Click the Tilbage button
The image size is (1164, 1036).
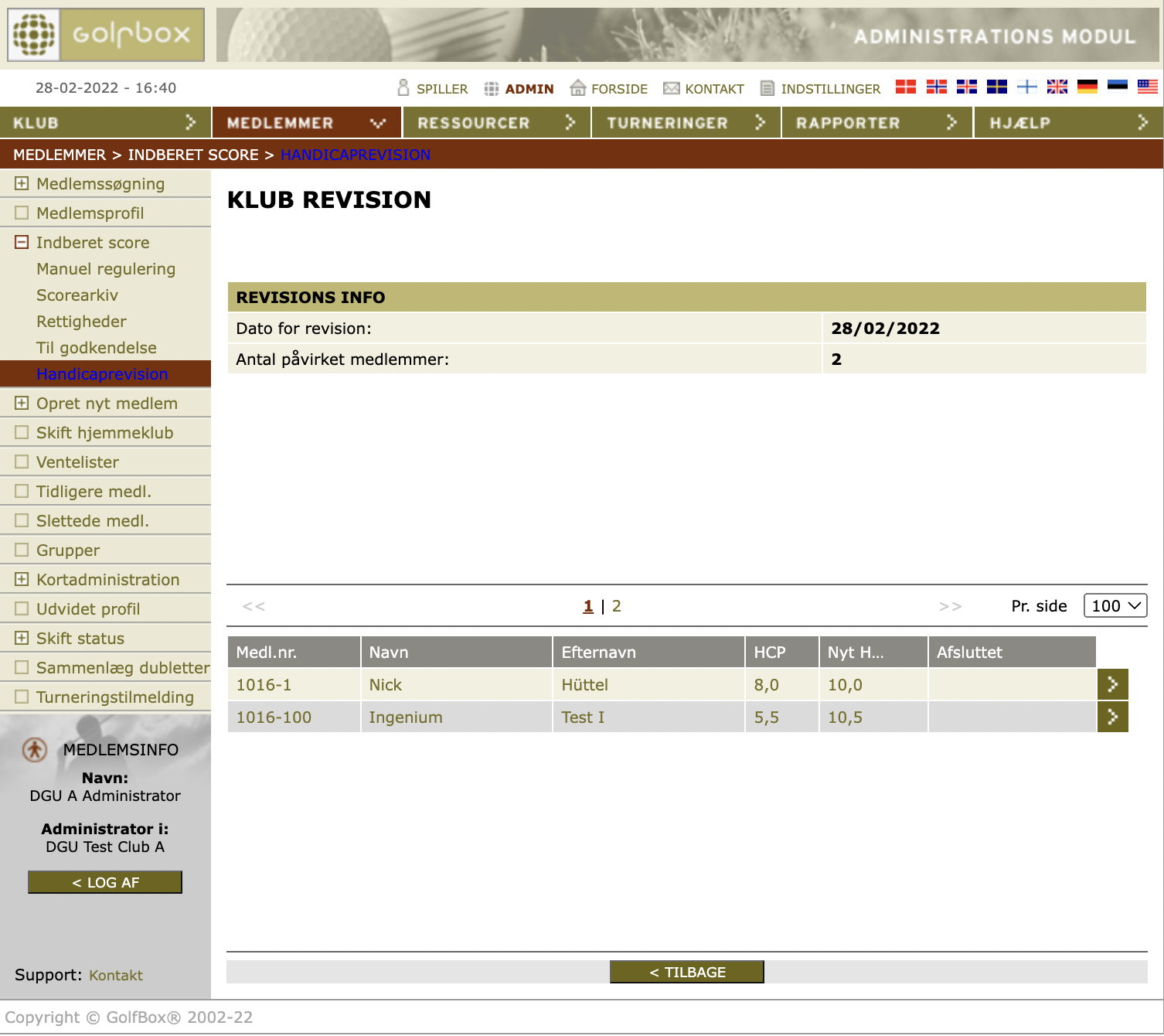pos(686,972)
